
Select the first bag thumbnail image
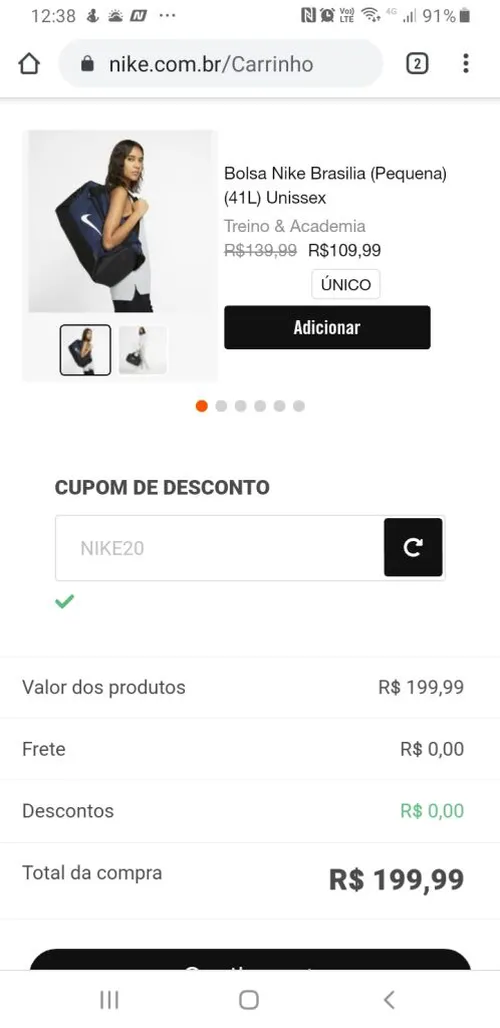click(85, 350)
